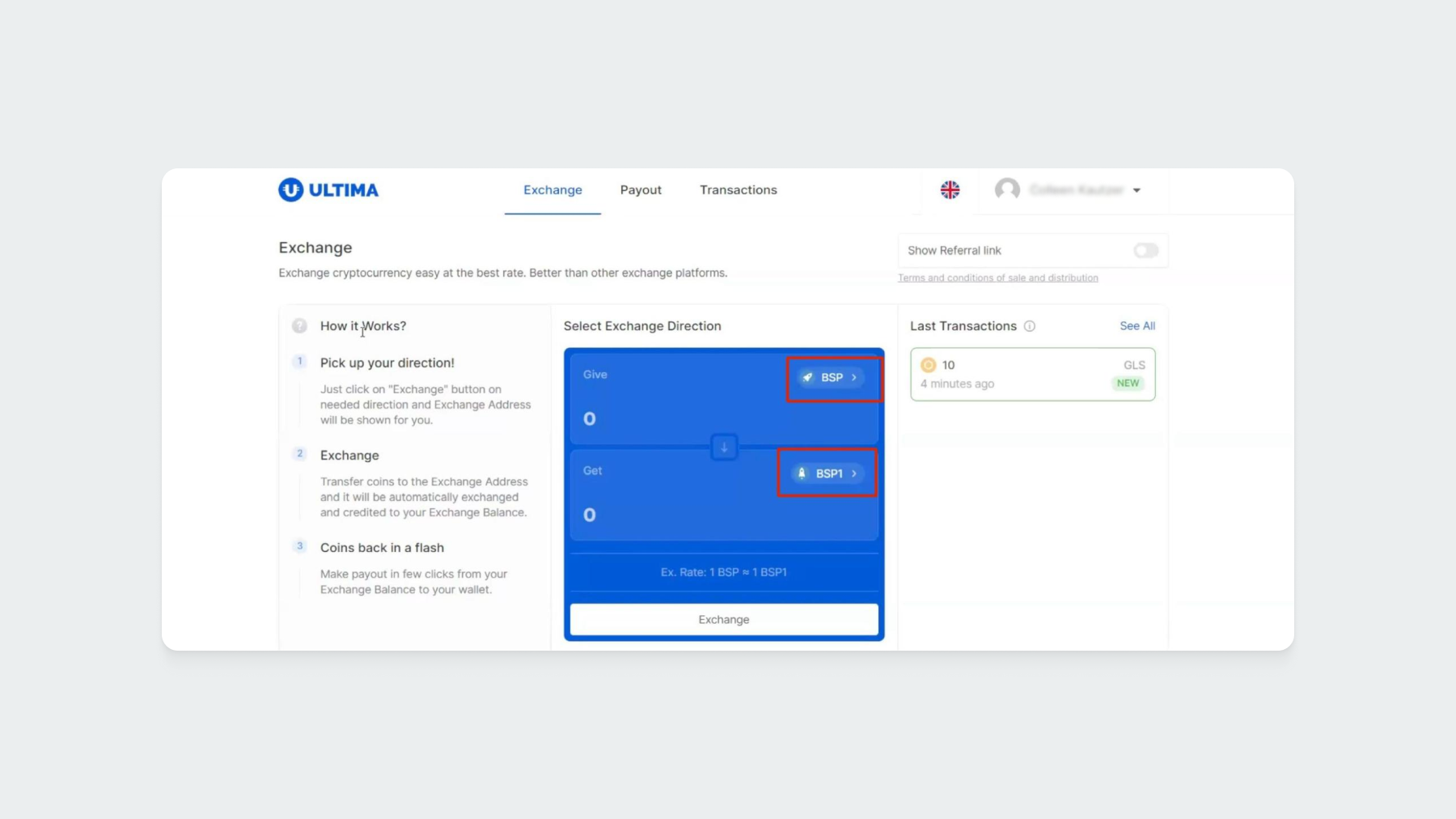Click the gold coin icon in transaction
Viewport: 1456px width, 819px height.
tap(929, 365)
